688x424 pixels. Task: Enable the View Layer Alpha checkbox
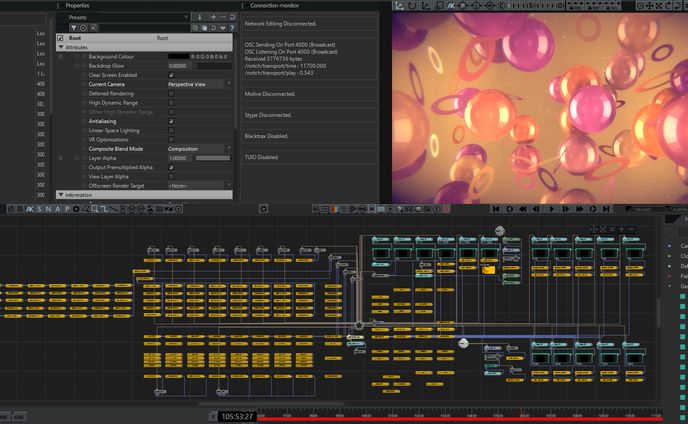click(171, 176)
